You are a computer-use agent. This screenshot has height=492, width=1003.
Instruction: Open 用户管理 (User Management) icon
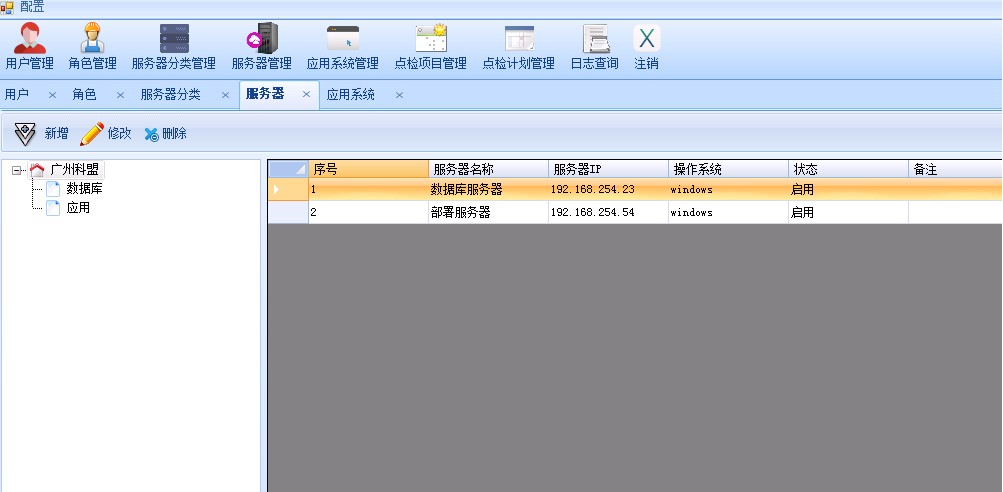click(29, 38)
